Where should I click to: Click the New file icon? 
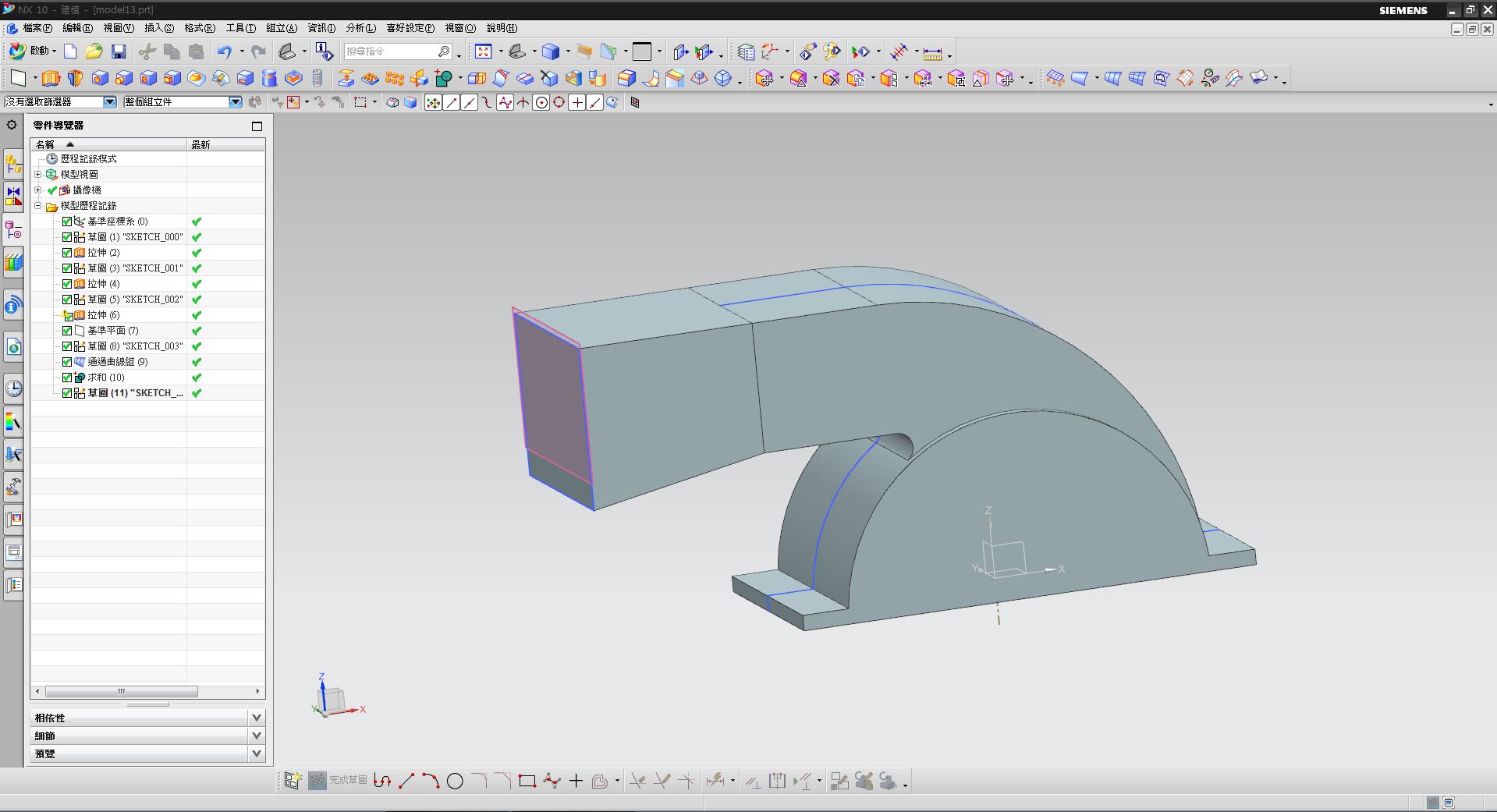[70, 51]
